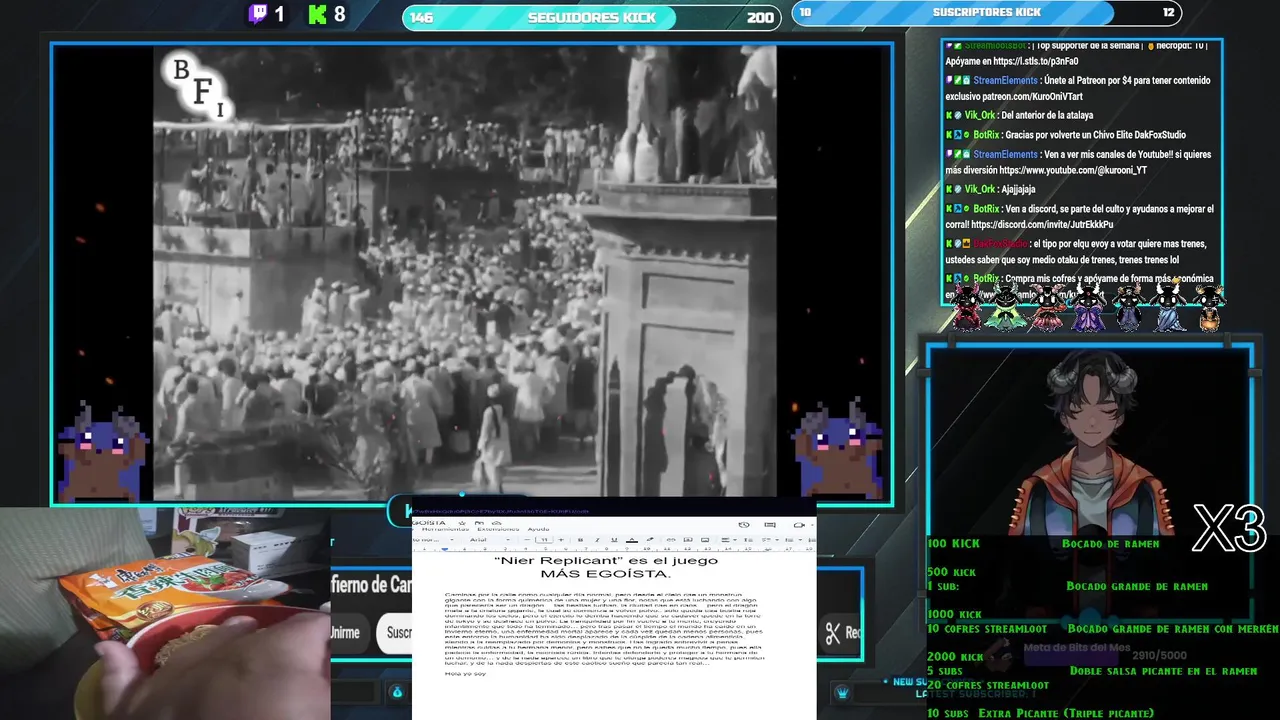Open the checklist dropdown in Docs toolbar
The image size is (1280, 720).
pyautogui.click(x=769, y=540)
